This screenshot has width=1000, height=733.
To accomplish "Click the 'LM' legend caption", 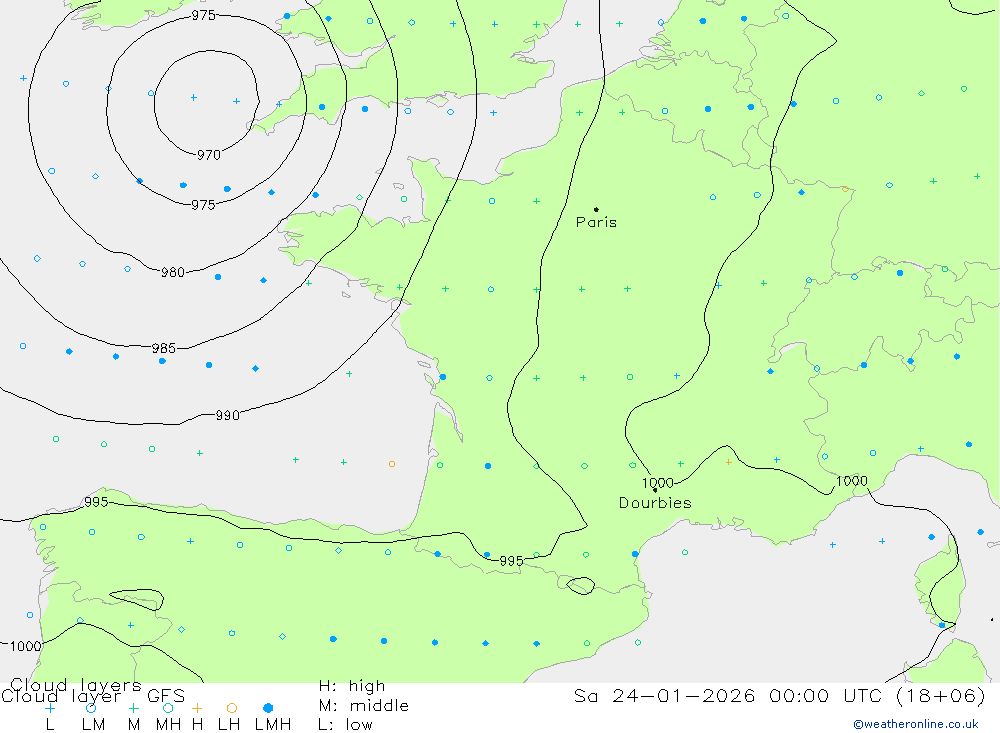I will pyautogui.click(x=94, y=725).
